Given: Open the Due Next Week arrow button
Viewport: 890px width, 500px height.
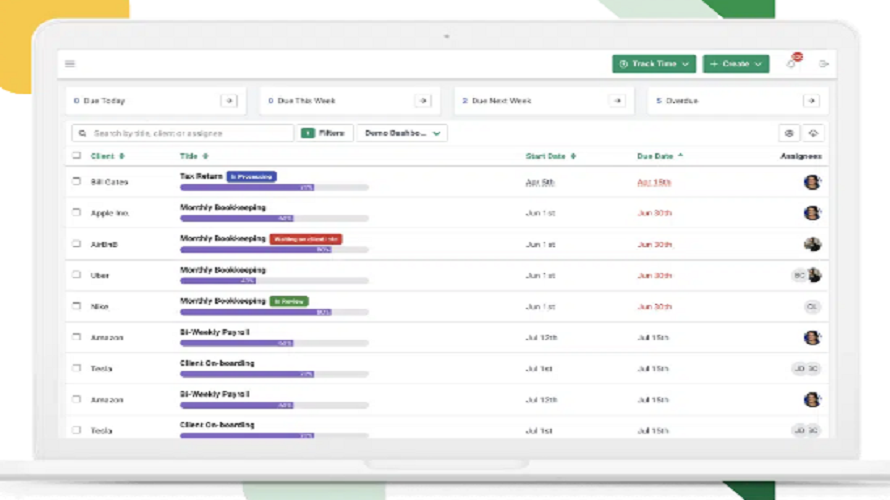Looking at the screenshot, I should click(x=617, y=101).
